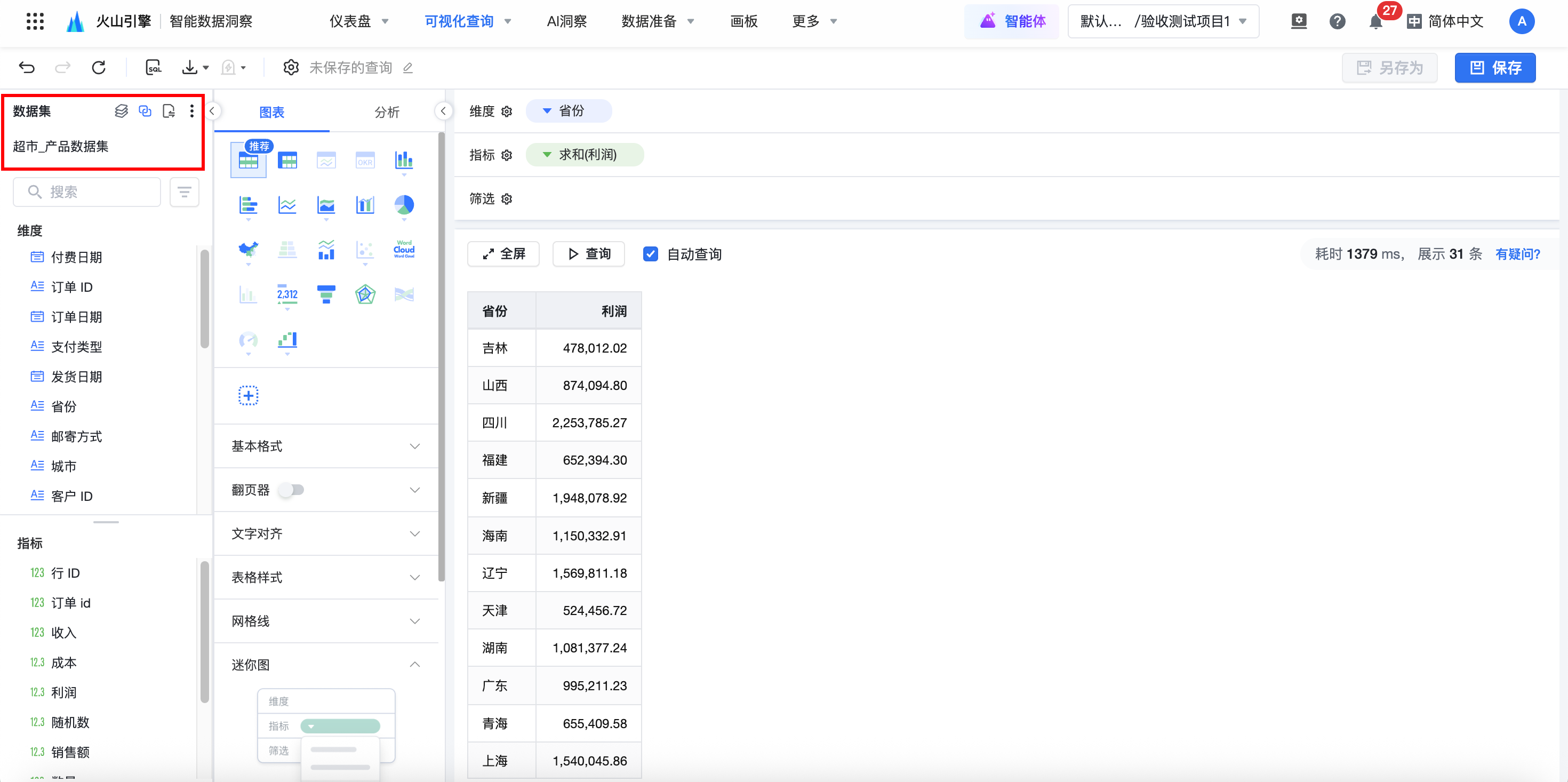Open the project selector dropdown 验收测试项目1
Screen dimensions: 1568x782
click(1163, 22)
